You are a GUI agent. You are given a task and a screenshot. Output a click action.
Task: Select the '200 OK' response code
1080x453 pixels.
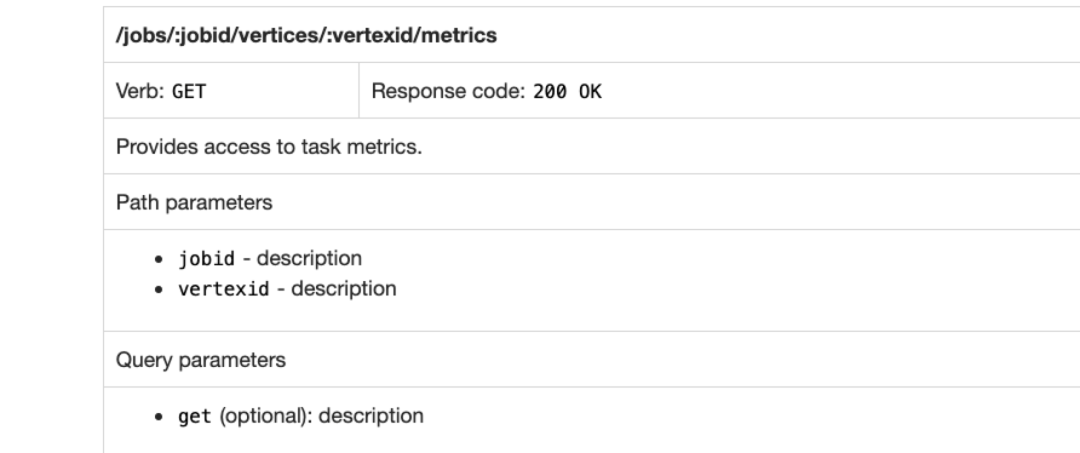click(567, 92)
